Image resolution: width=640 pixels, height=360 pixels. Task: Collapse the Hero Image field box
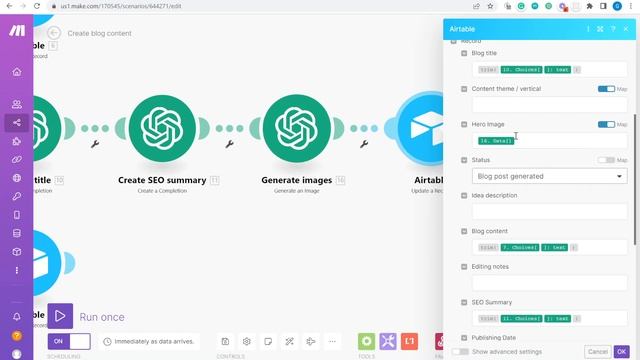[464, 124]
